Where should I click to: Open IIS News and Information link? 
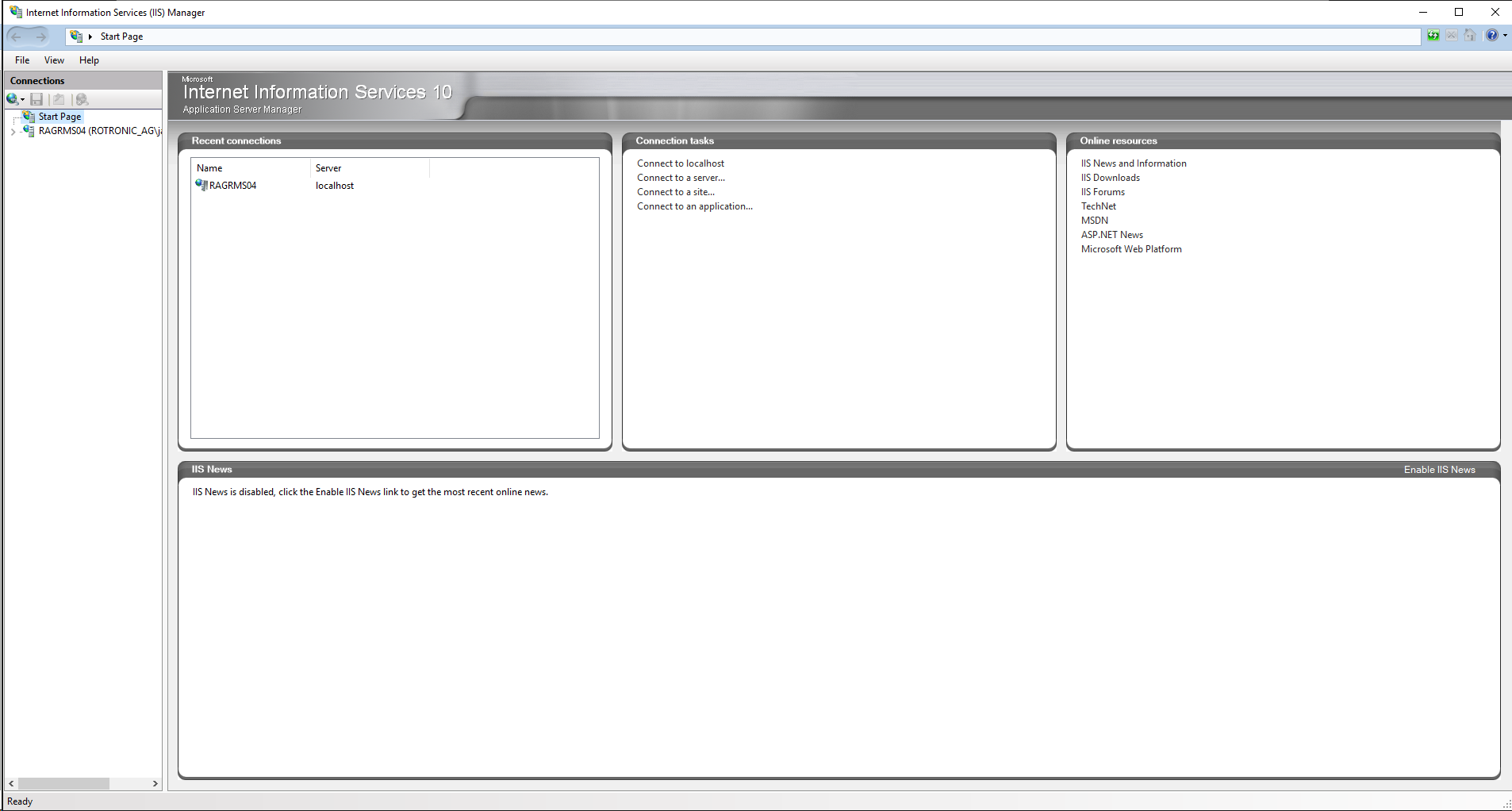click(x=1134, y=163)
